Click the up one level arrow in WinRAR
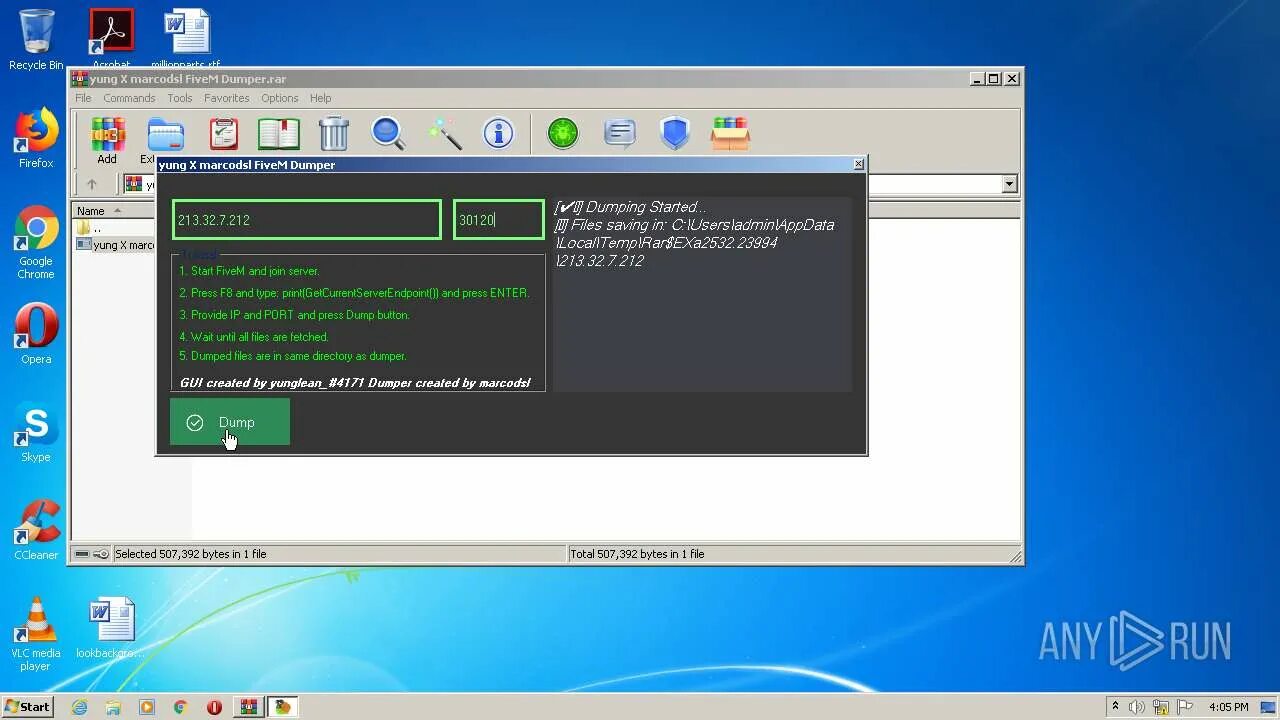1280x720 pixels. [x=92, y=184]
